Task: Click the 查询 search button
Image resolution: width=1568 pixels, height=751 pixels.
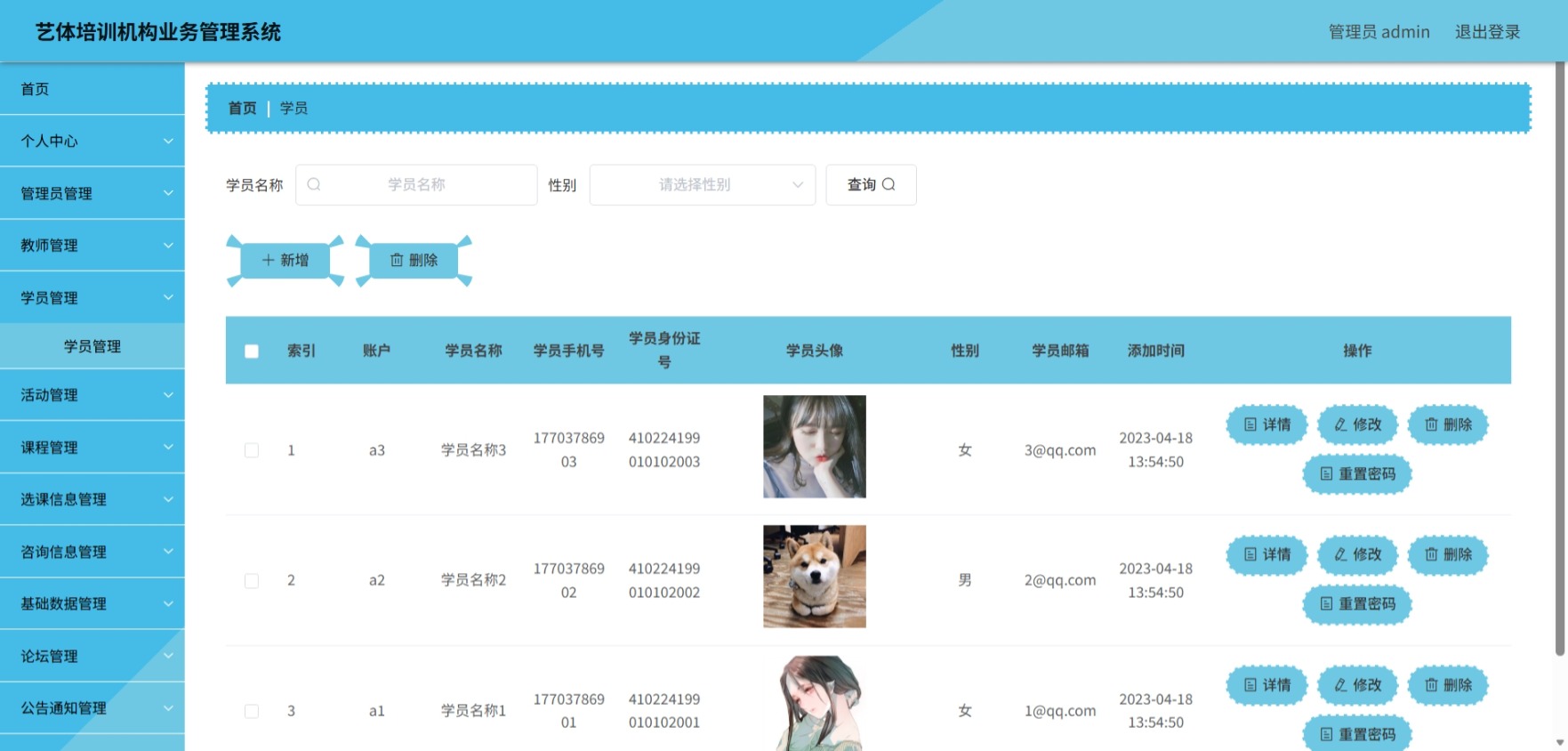Action: (871, 184)
